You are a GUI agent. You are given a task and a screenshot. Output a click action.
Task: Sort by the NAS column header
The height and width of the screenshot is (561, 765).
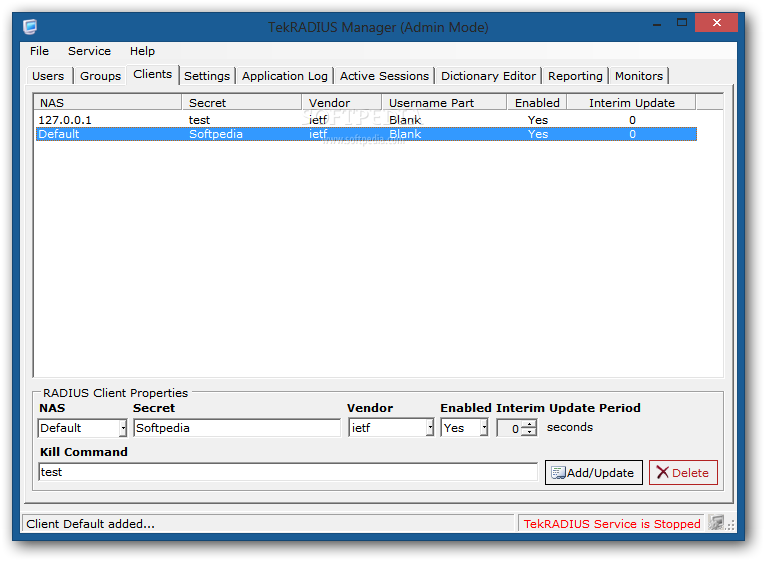[108, 103]
